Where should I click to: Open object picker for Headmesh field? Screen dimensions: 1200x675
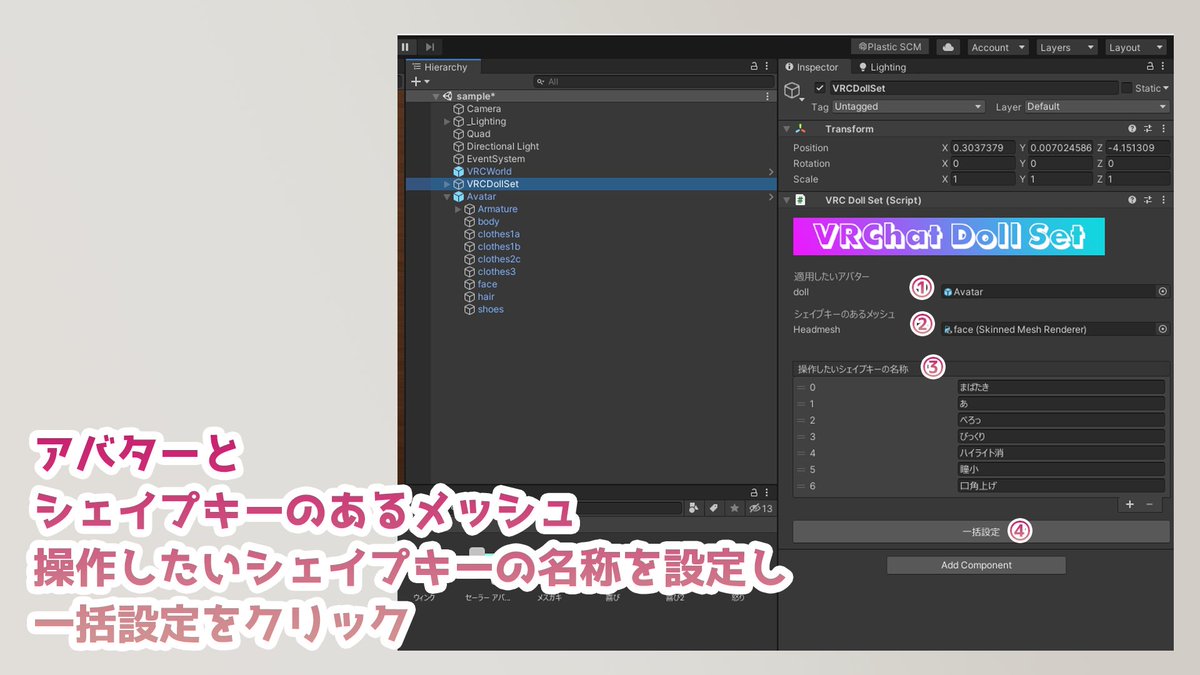(1163, 329)
